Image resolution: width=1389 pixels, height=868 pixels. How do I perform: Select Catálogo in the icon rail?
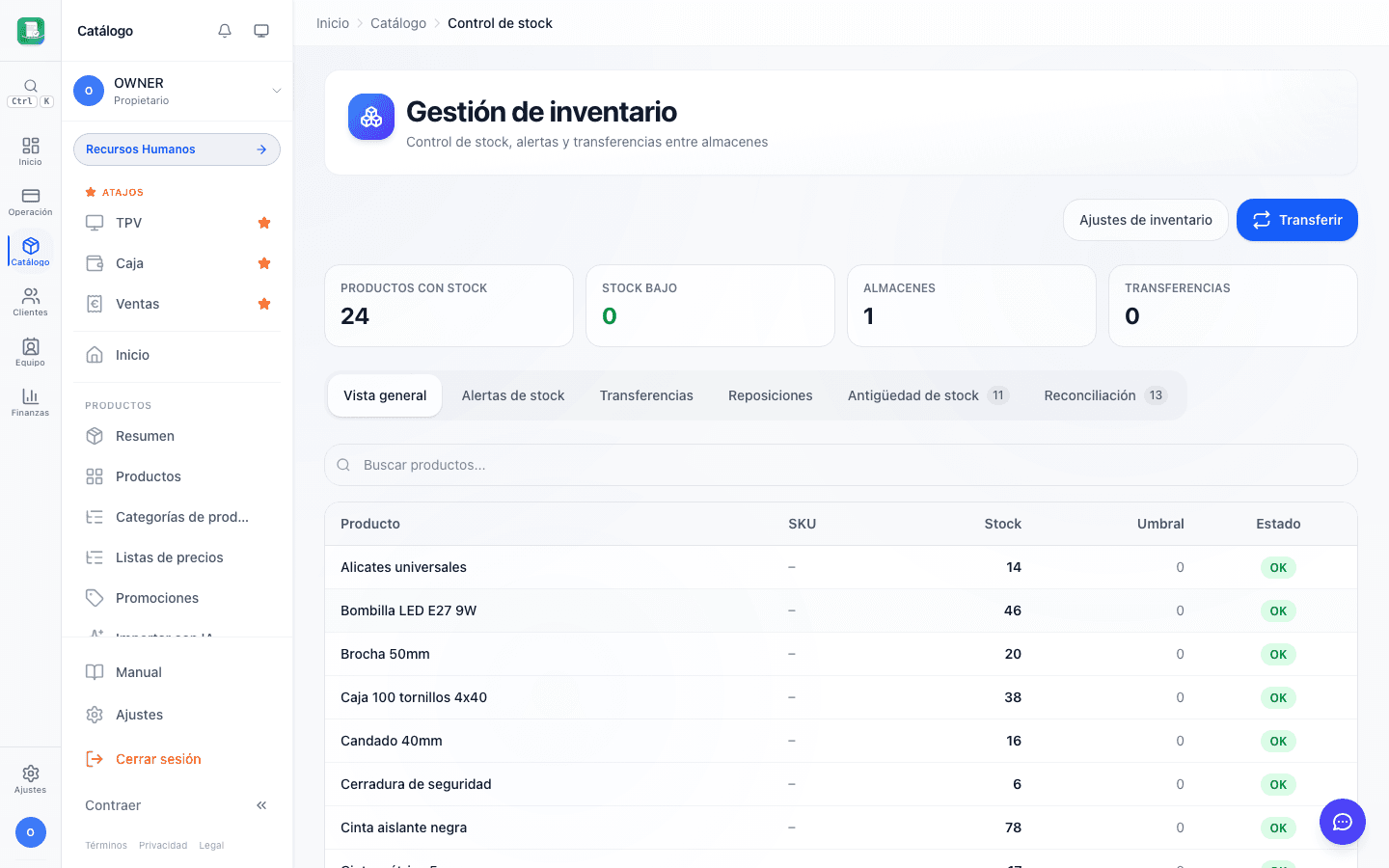31,252
